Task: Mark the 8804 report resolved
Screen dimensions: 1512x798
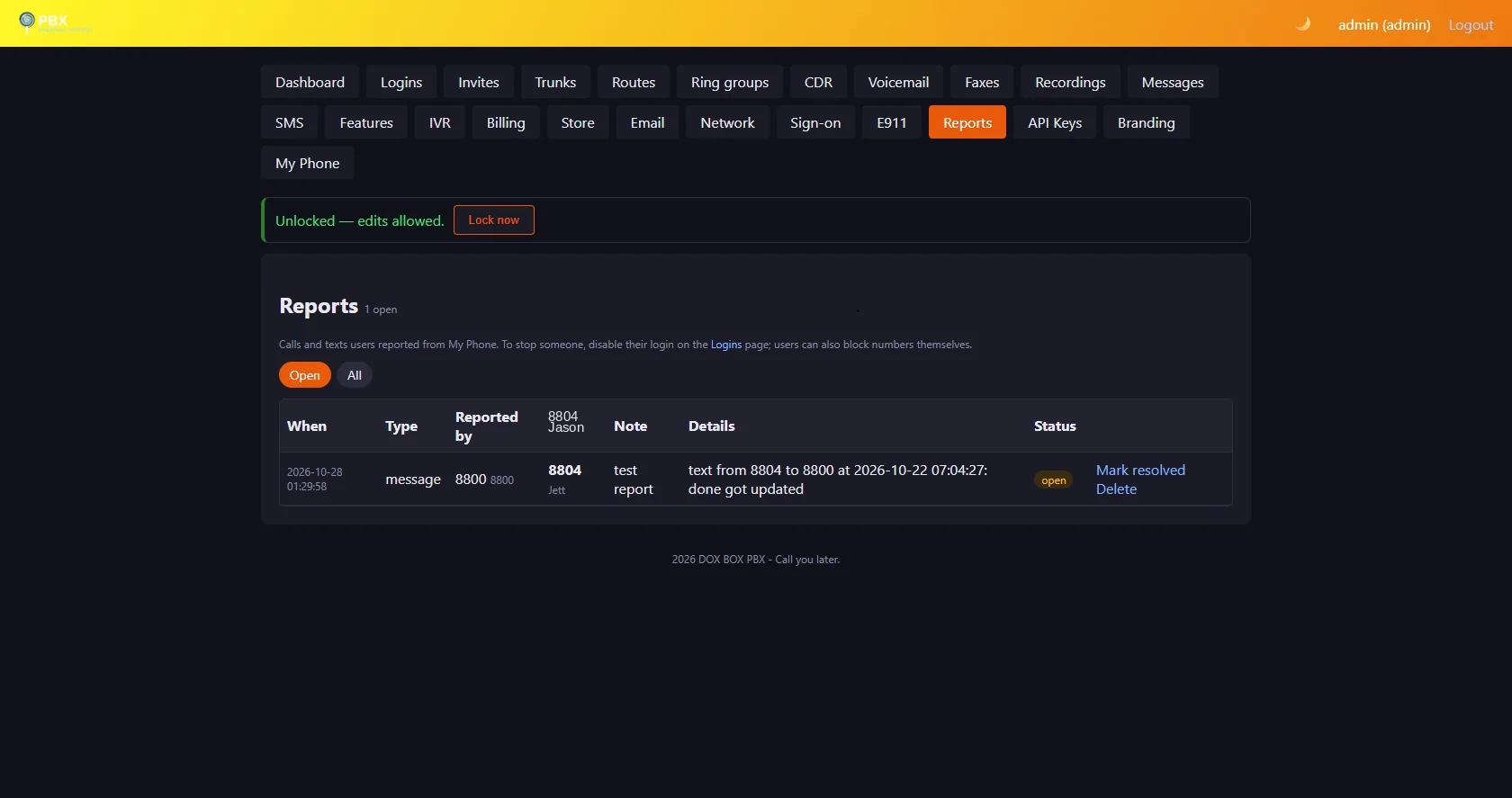Action: [1140, 470]
